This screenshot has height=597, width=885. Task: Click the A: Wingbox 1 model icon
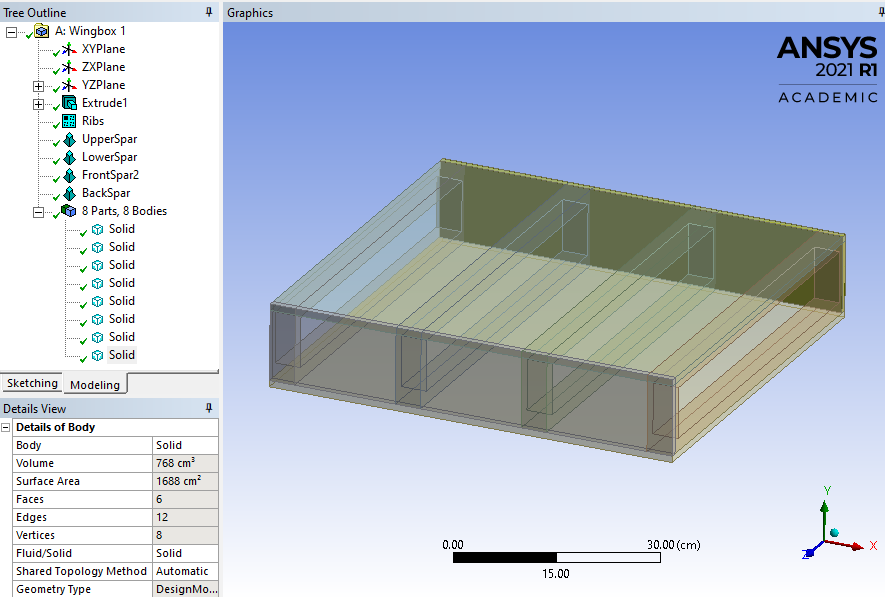(42, 31)
